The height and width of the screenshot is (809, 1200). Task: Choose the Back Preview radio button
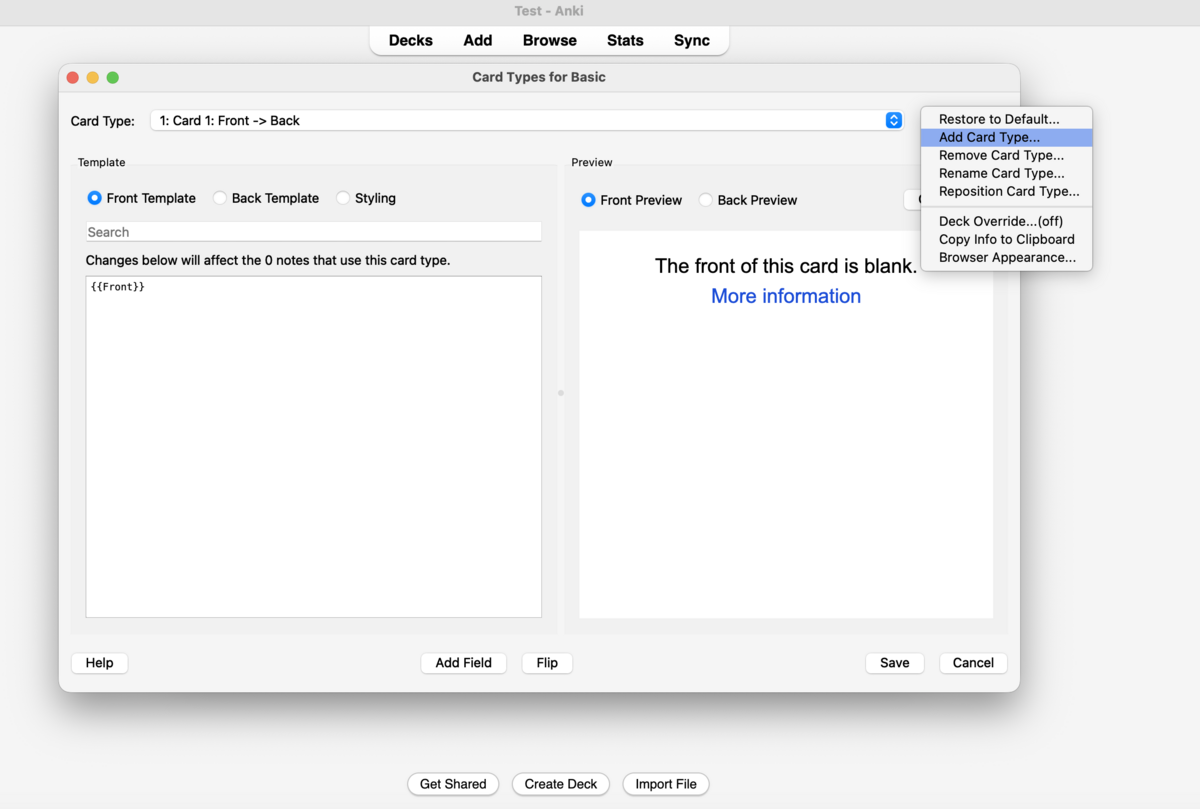pyautogui.click(x=705, y=200)
